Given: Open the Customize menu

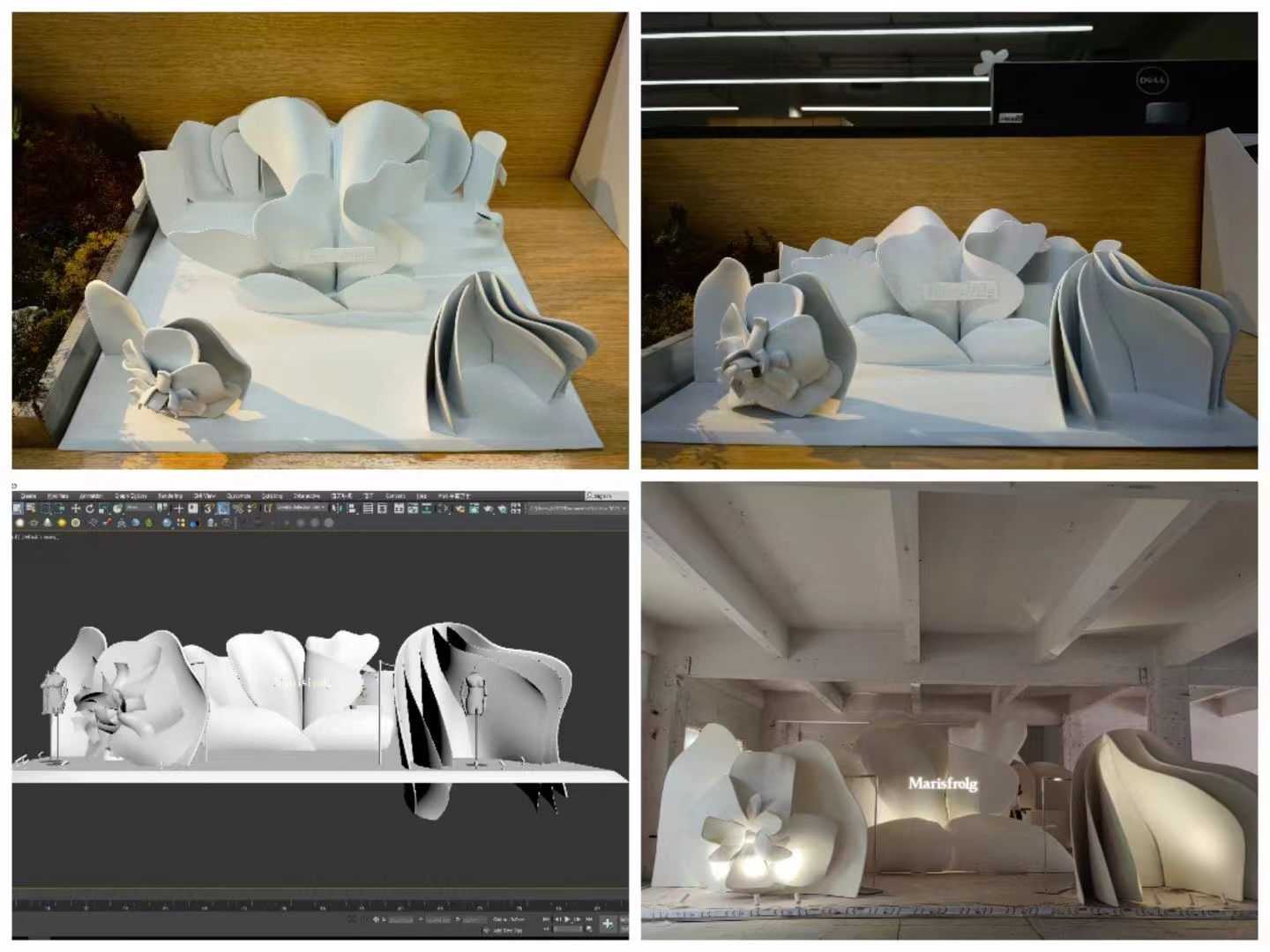Looking at the screenshot, I should point(238,495).
